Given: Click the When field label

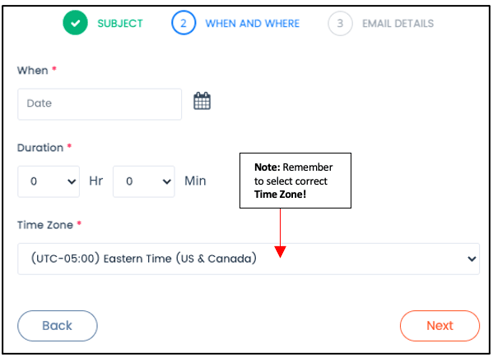Looking at the screenshot, I should pos(33,70).
